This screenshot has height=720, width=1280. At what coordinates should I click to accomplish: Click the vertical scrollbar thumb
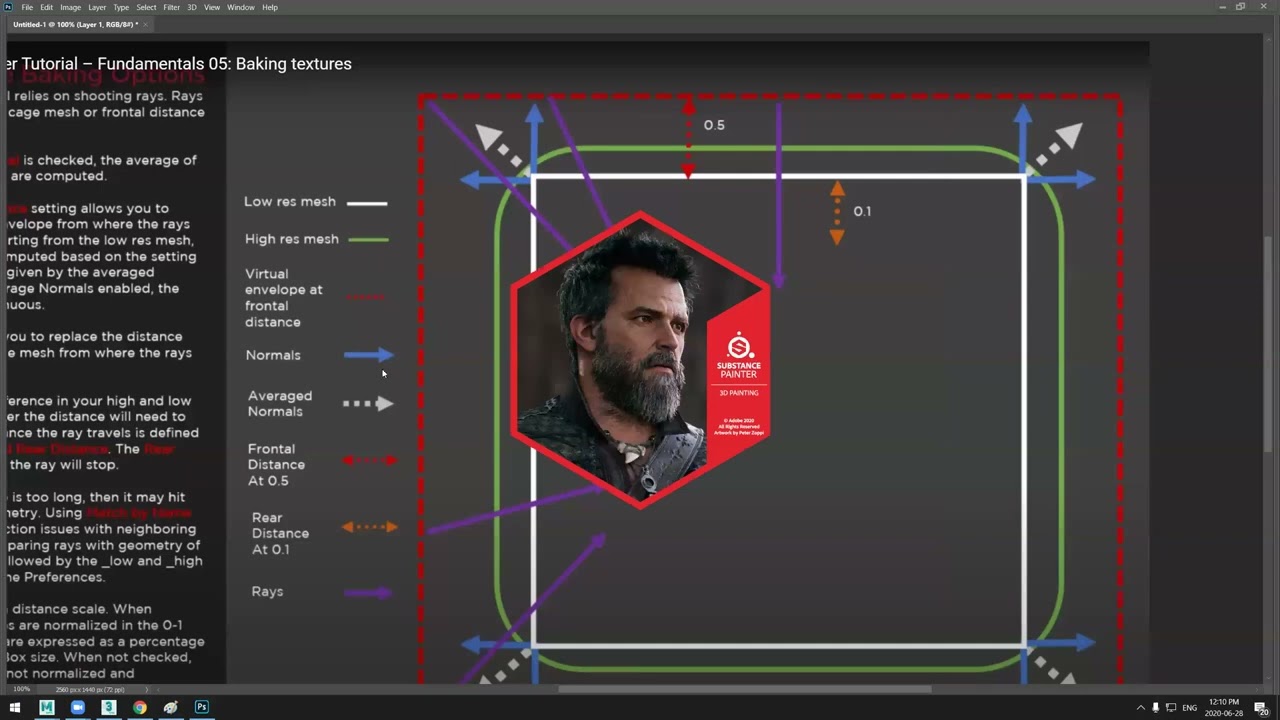1269,343
